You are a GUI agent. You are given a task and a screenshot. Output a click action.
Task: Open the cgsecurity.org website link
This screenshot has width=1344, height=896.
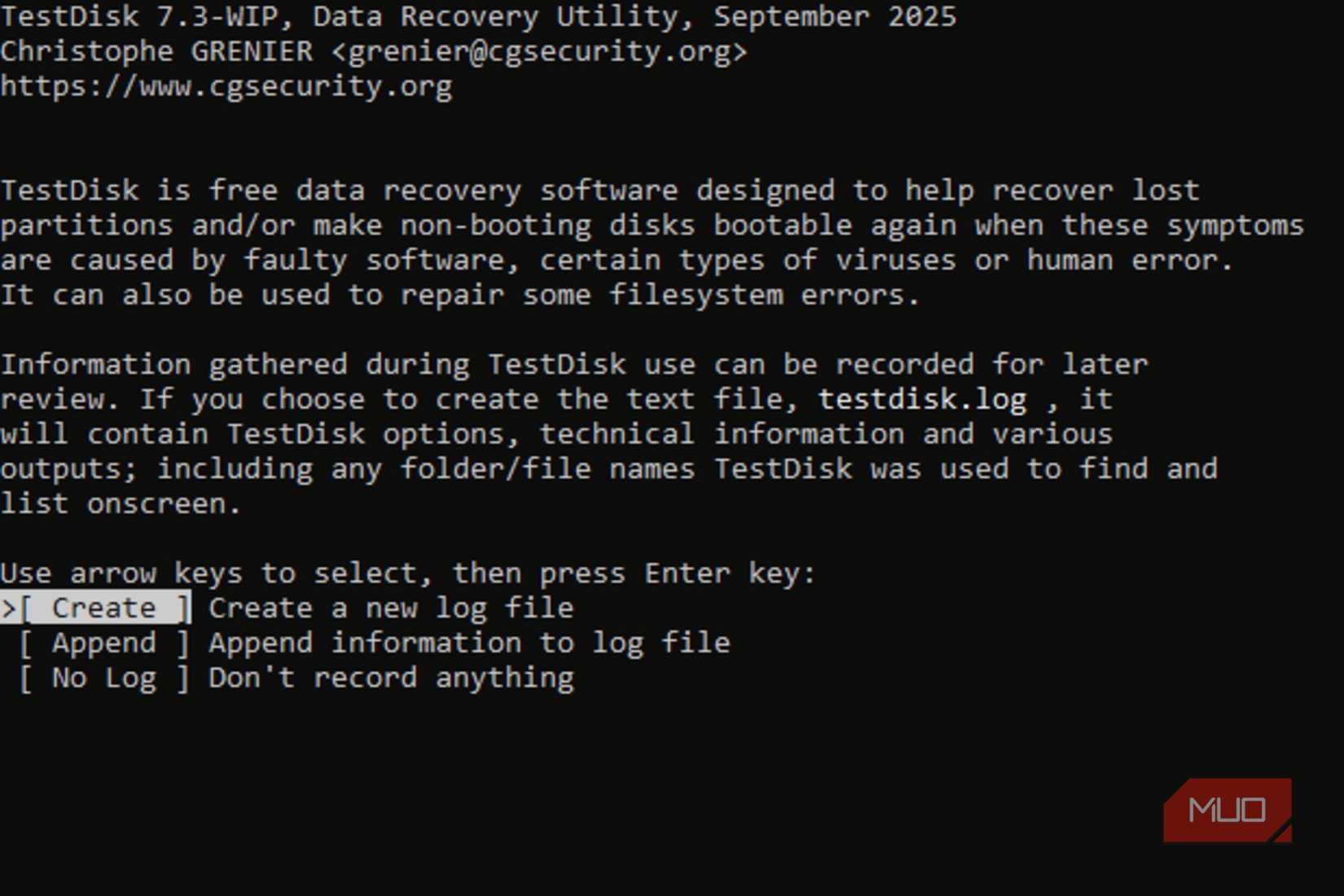coord(226,86)
